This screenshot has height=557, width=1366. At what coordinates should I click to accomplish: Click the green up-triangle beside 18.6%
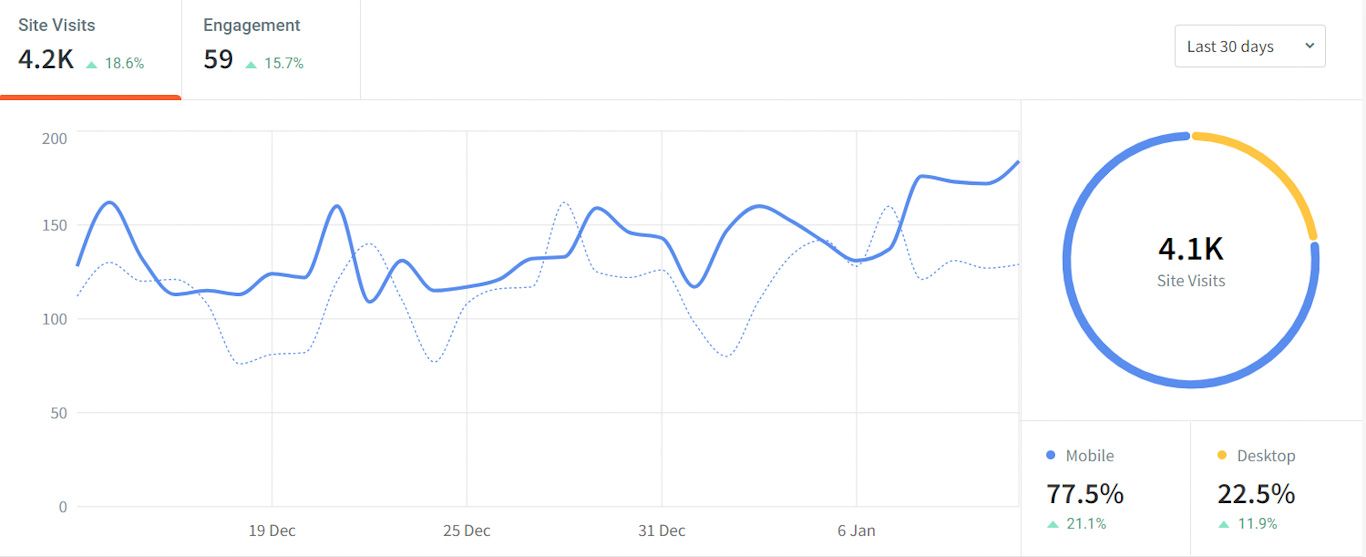click(92, 64)
